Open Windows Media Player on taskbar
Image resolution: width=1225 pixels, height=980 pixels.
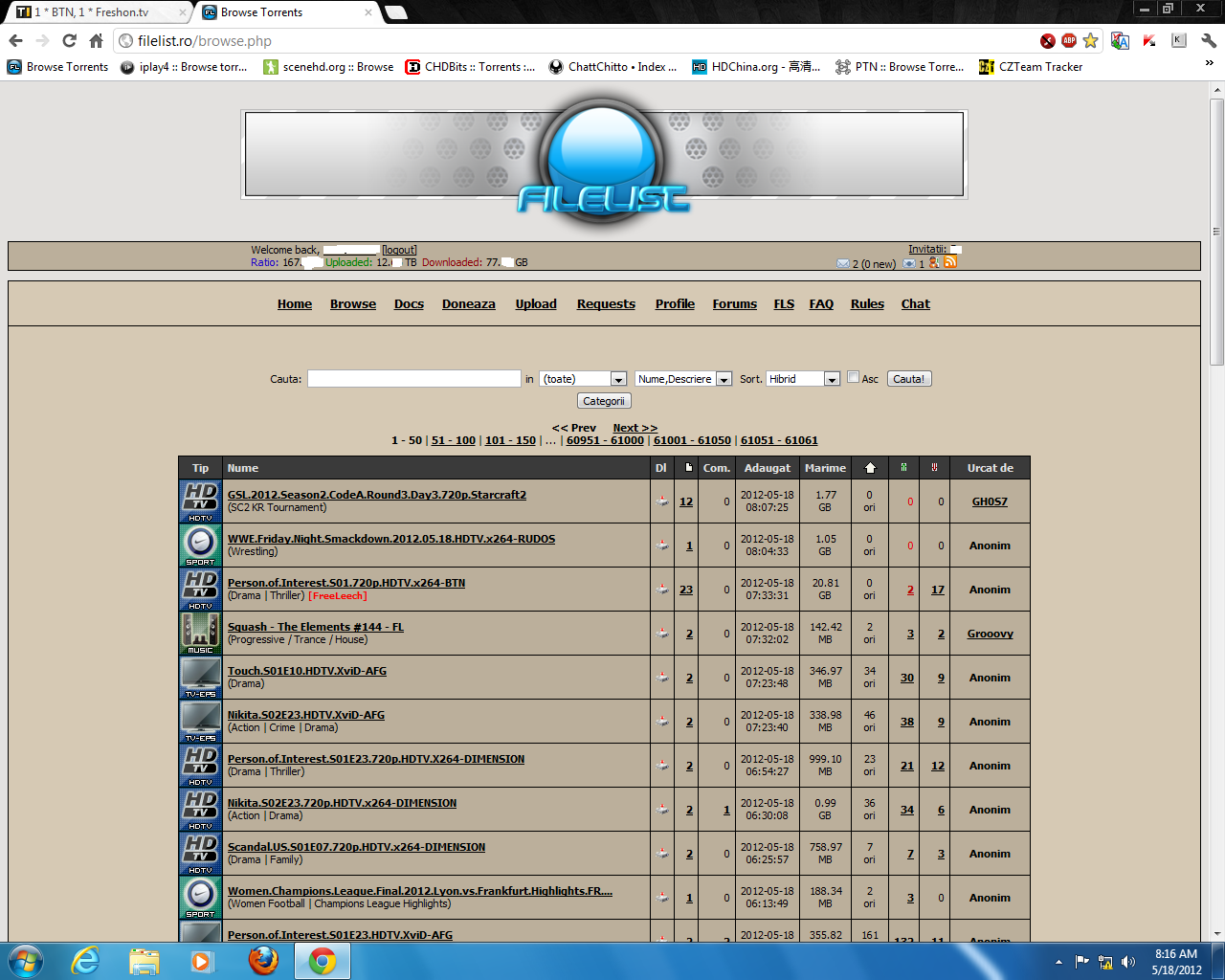coord(201,961)
